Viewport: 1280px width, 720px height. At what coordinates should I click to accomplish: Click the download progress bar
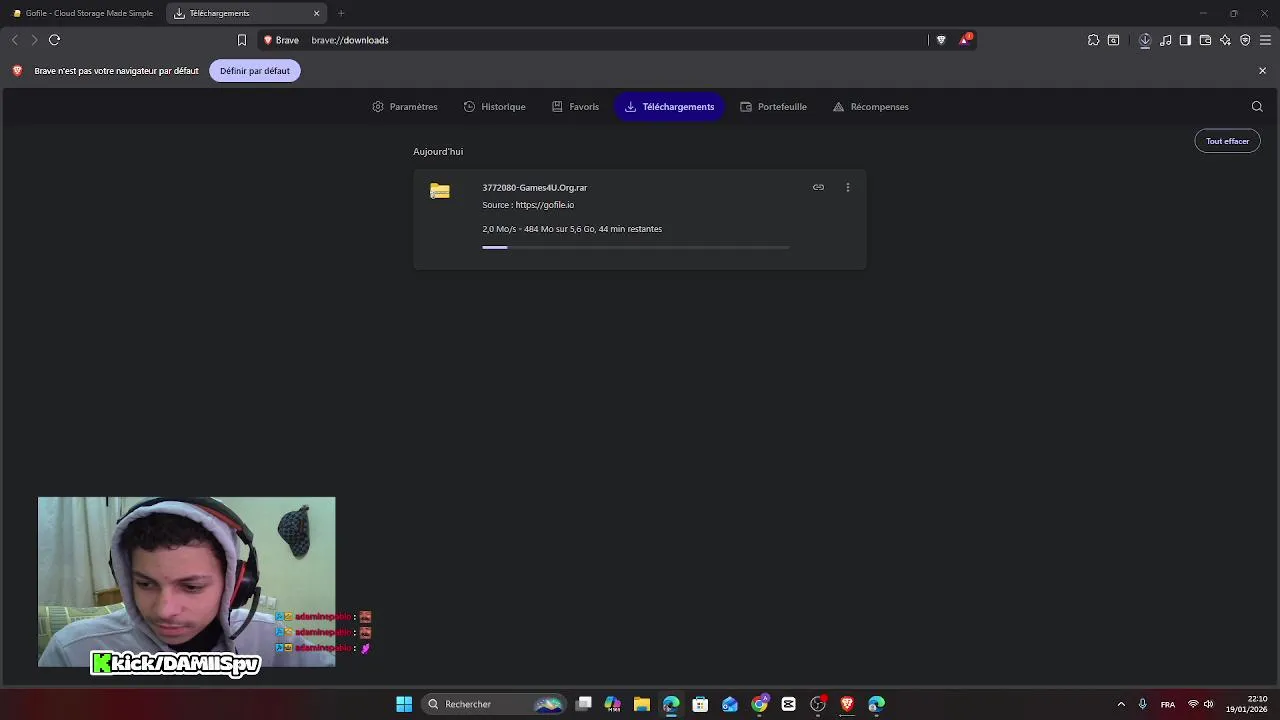(x=636, y=247)
